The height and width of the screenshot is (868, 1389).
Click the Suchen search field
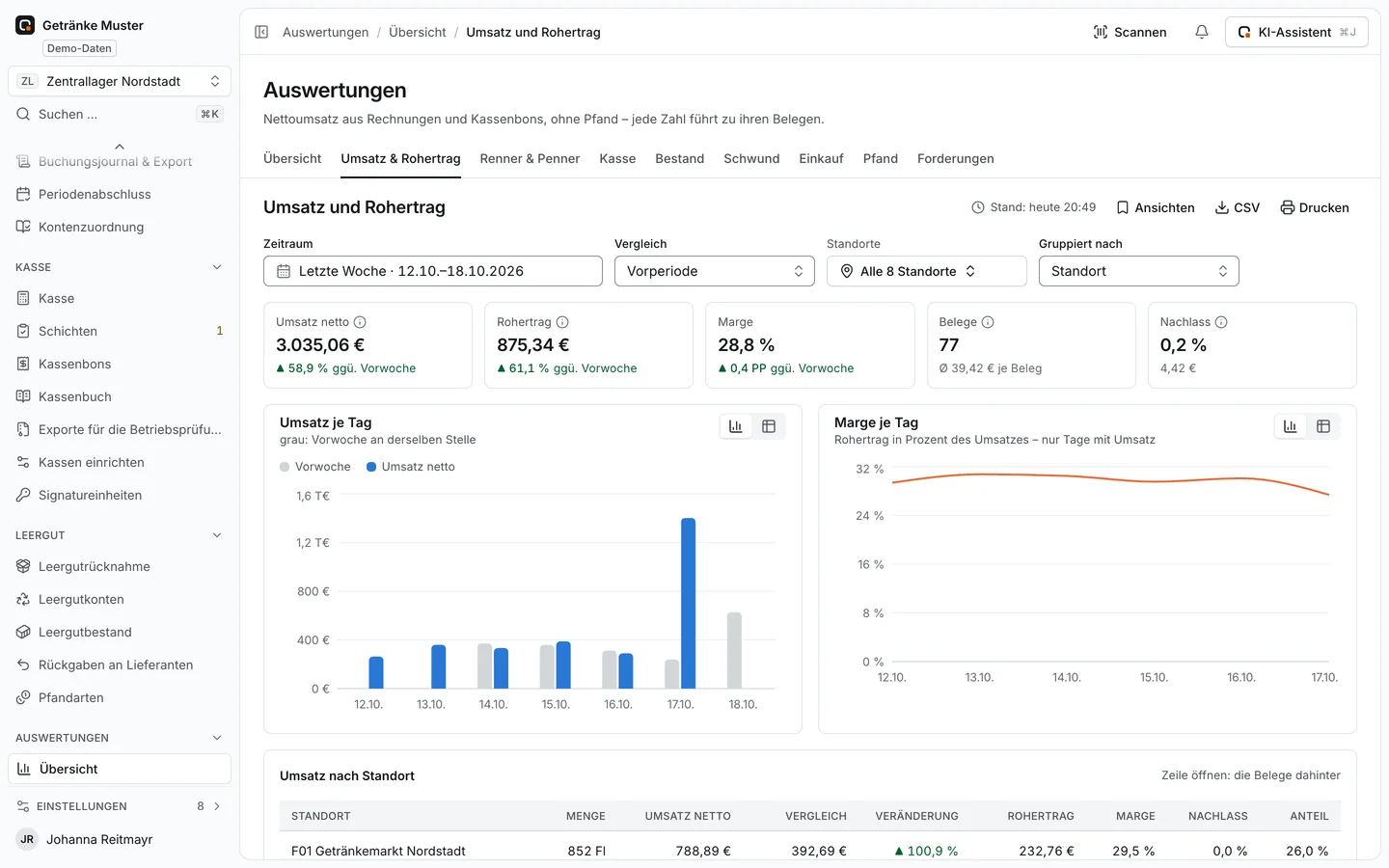tap(120, 114)
